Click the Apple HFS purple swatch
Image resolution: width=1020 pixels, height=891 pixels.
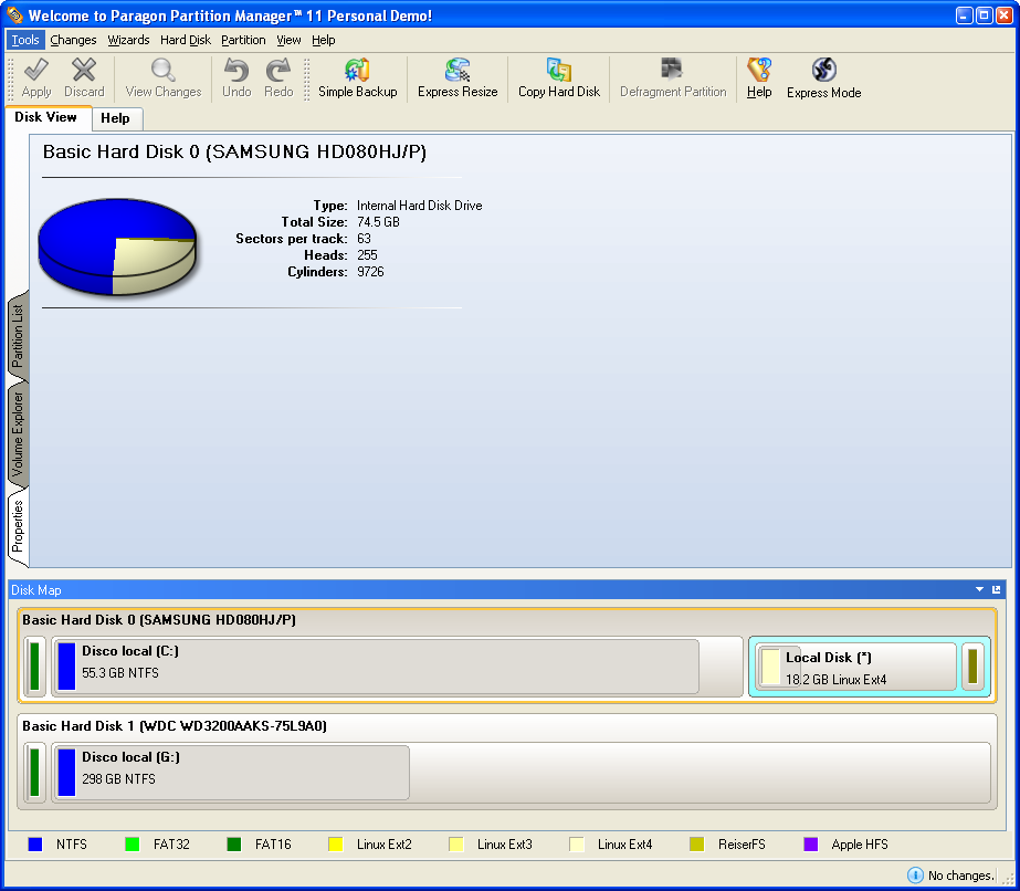click(811, 844)
